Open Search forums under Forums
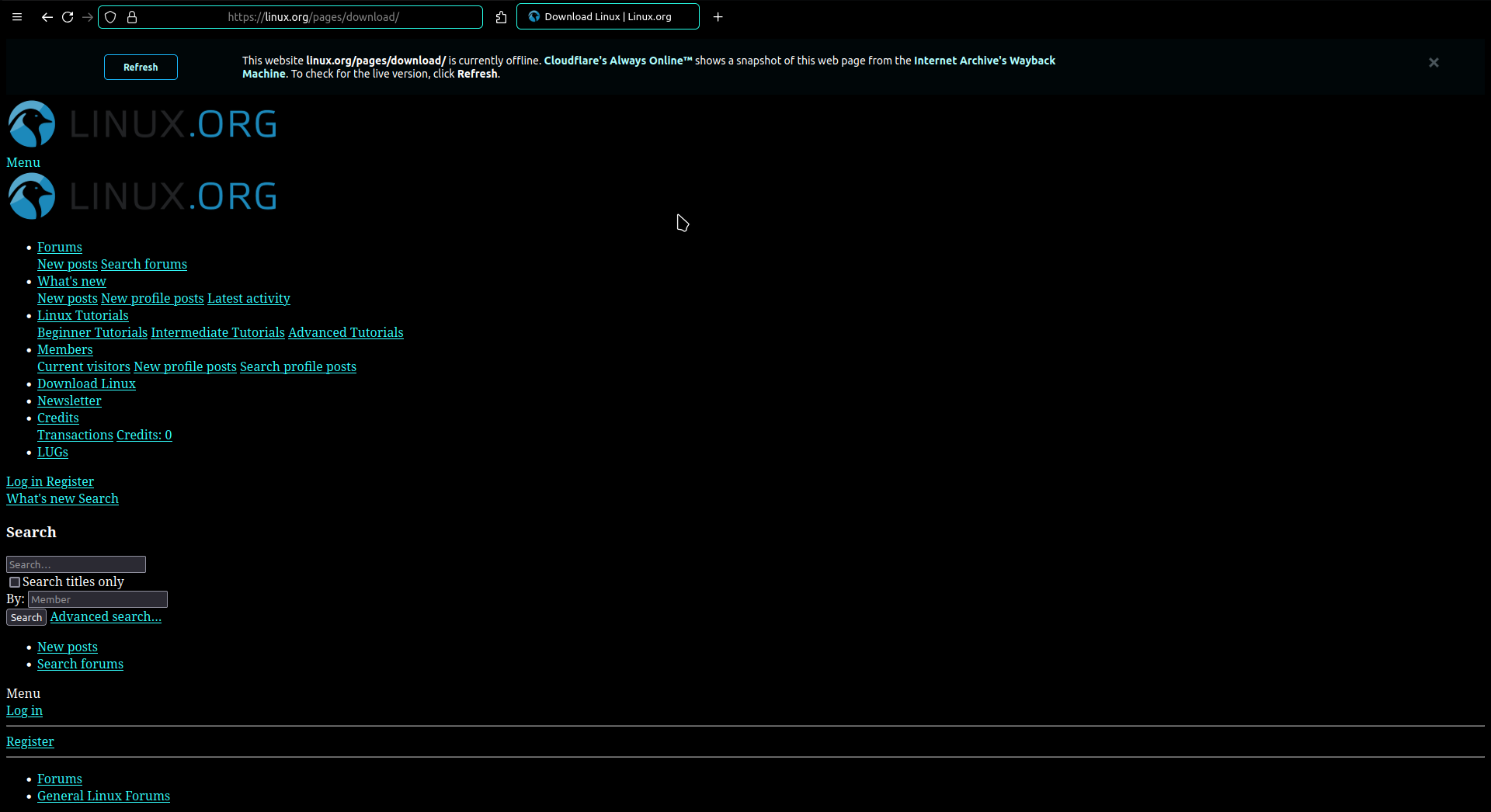 tap(144, 264)
